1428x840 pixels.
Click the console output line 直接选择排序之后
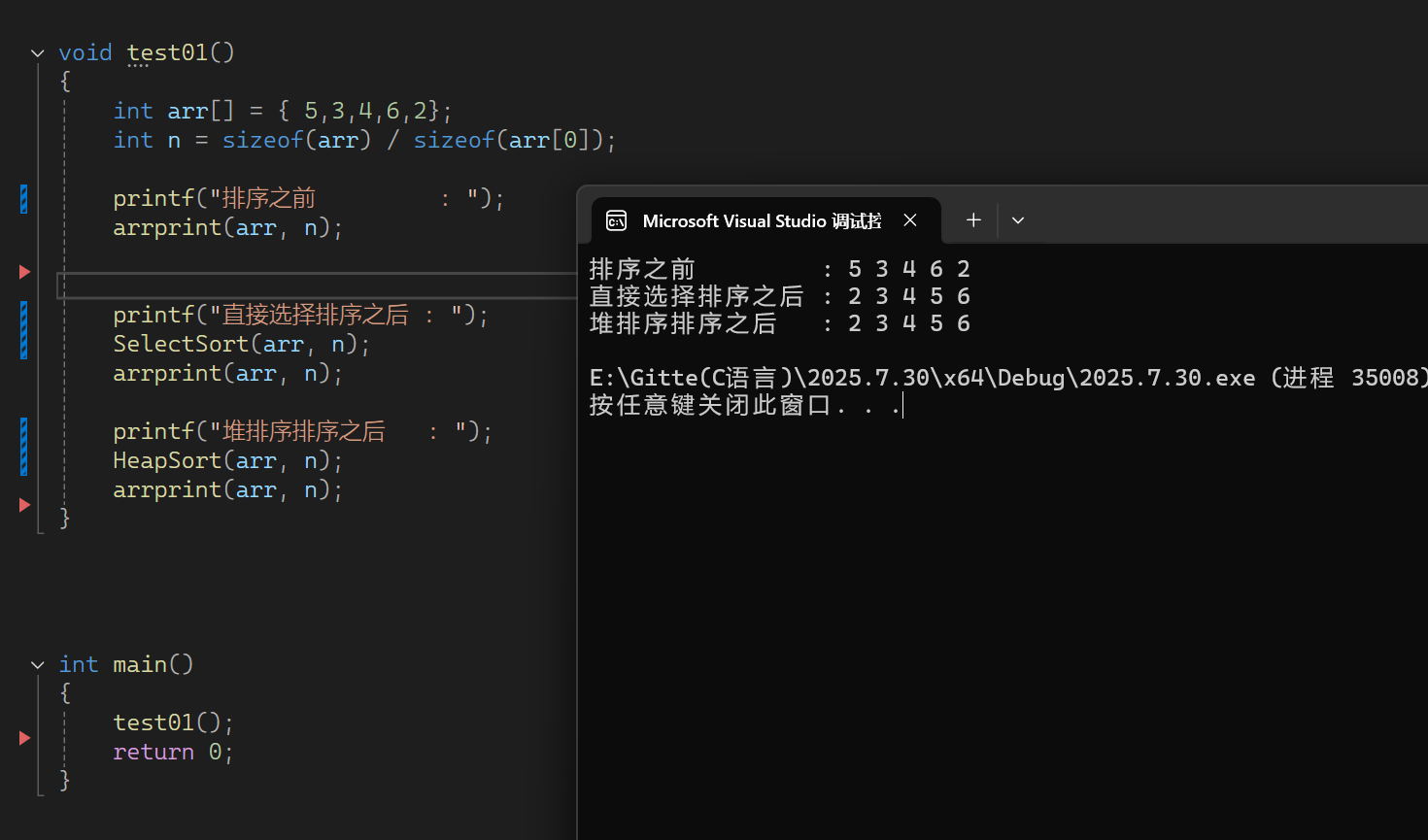779,296
